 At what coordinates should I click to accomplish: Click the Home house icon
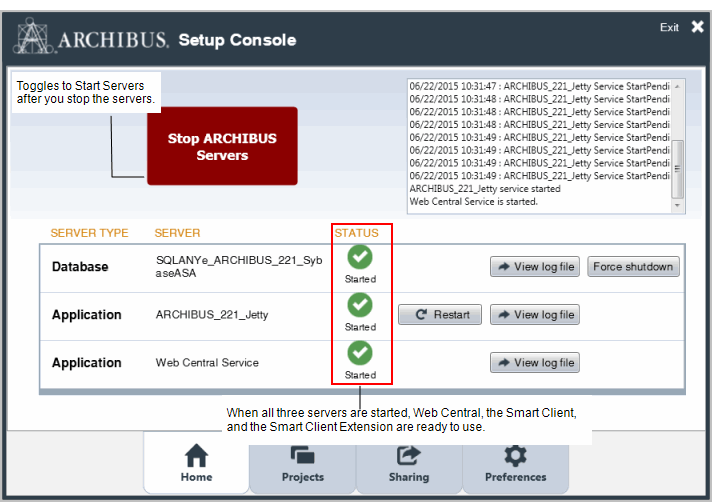click(196, 455)
